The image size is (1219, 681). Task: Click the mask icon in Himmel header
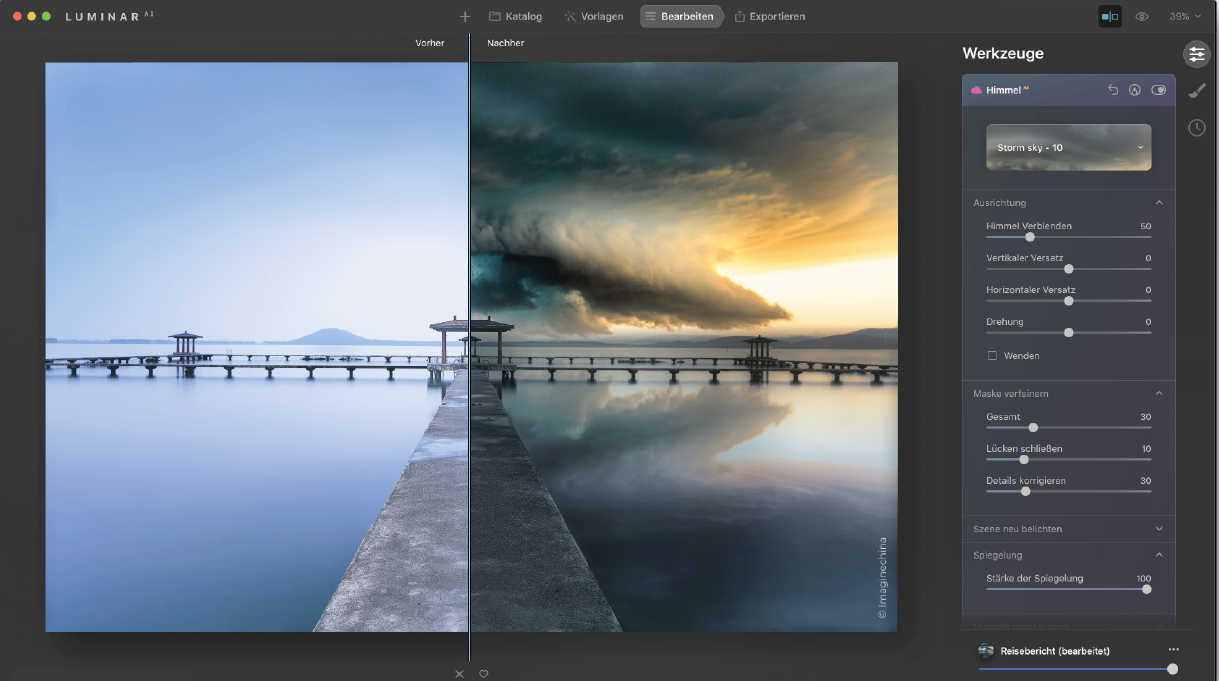[x=1135, y=90]
